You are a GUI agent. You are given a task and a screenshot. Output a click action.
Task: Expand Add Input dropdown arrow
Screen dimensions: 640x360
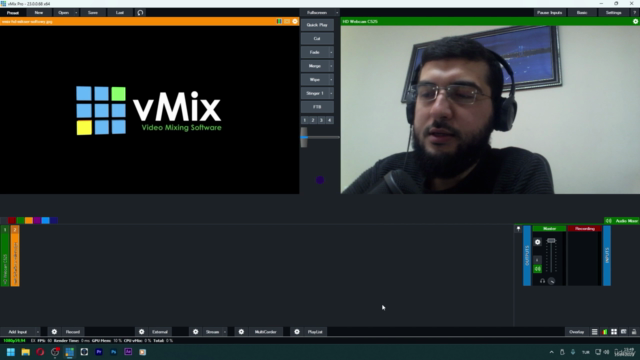[x=38, y=332]
